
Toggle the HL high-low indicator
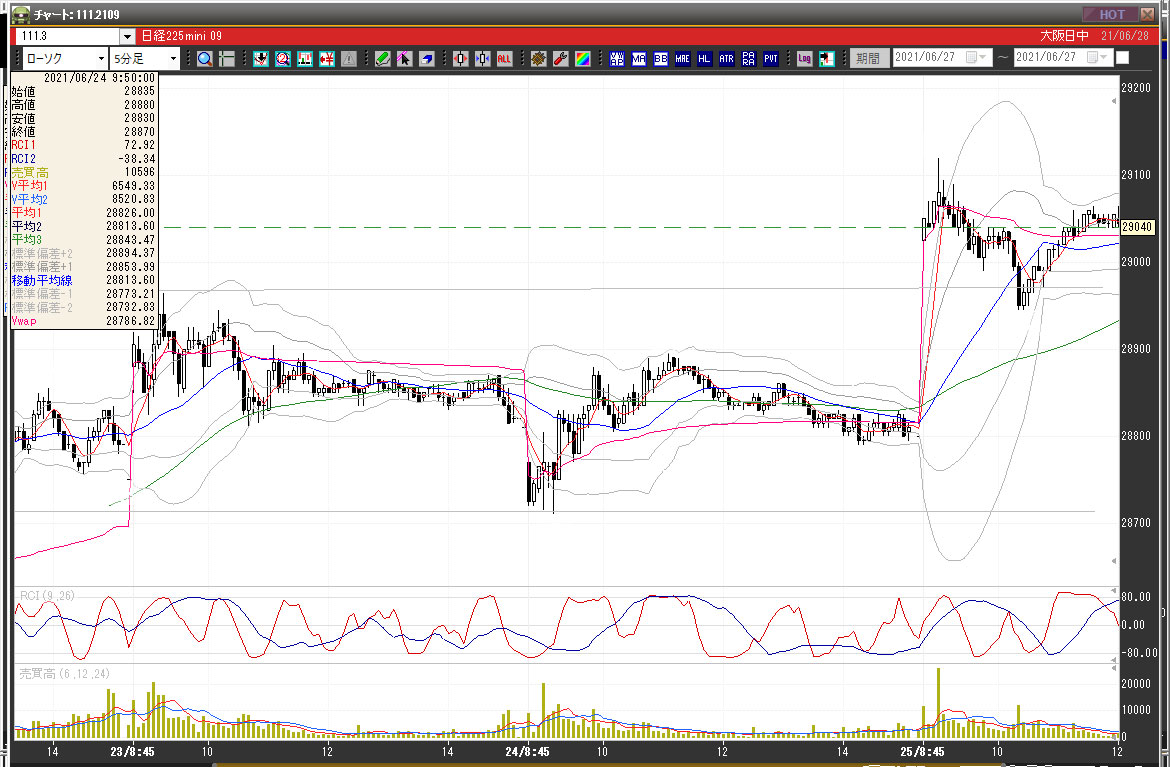[704, 58]
